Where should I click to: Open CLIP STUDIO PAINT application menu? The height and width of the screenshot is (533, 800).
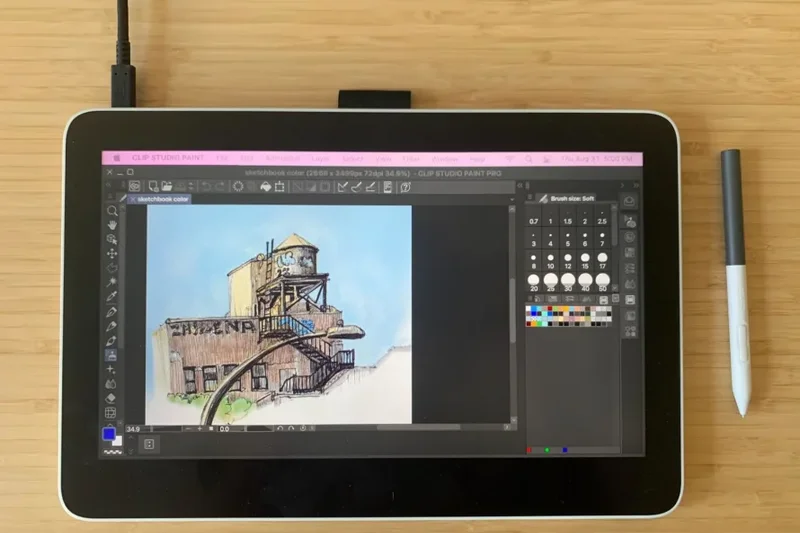click(168, 158)
